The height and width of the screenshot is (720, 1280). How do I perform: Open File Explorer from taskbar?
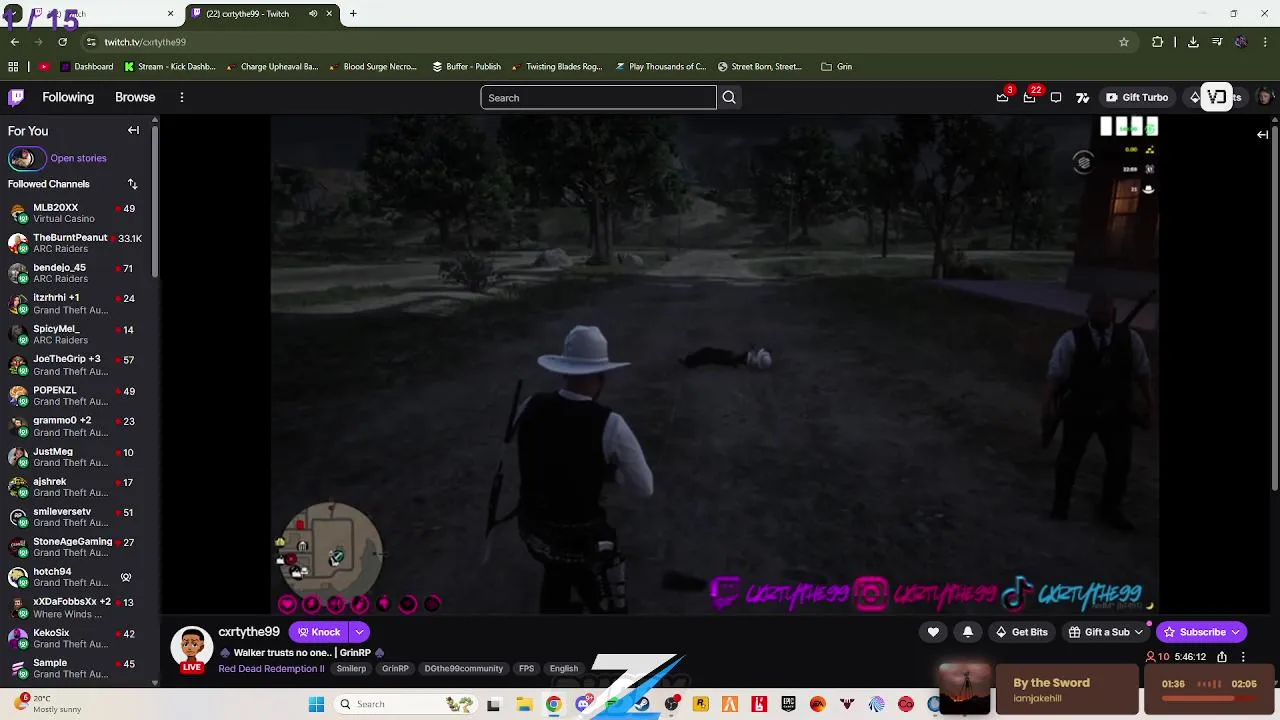pos(524,704)
